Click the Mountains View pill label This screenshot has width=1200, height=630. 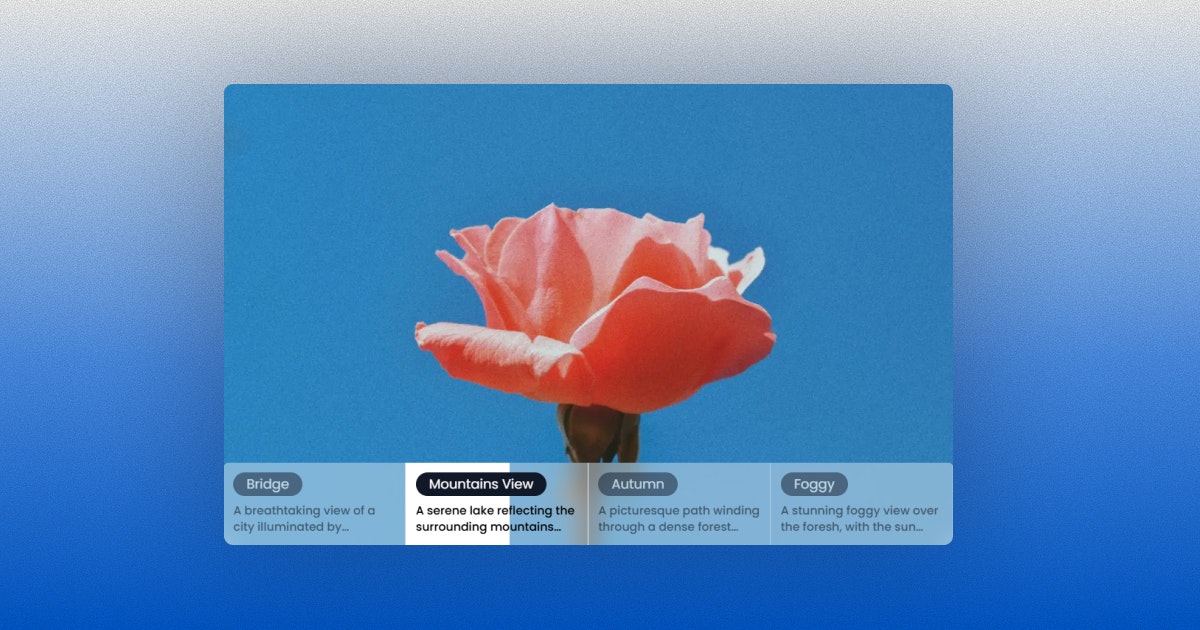[481, 484]
